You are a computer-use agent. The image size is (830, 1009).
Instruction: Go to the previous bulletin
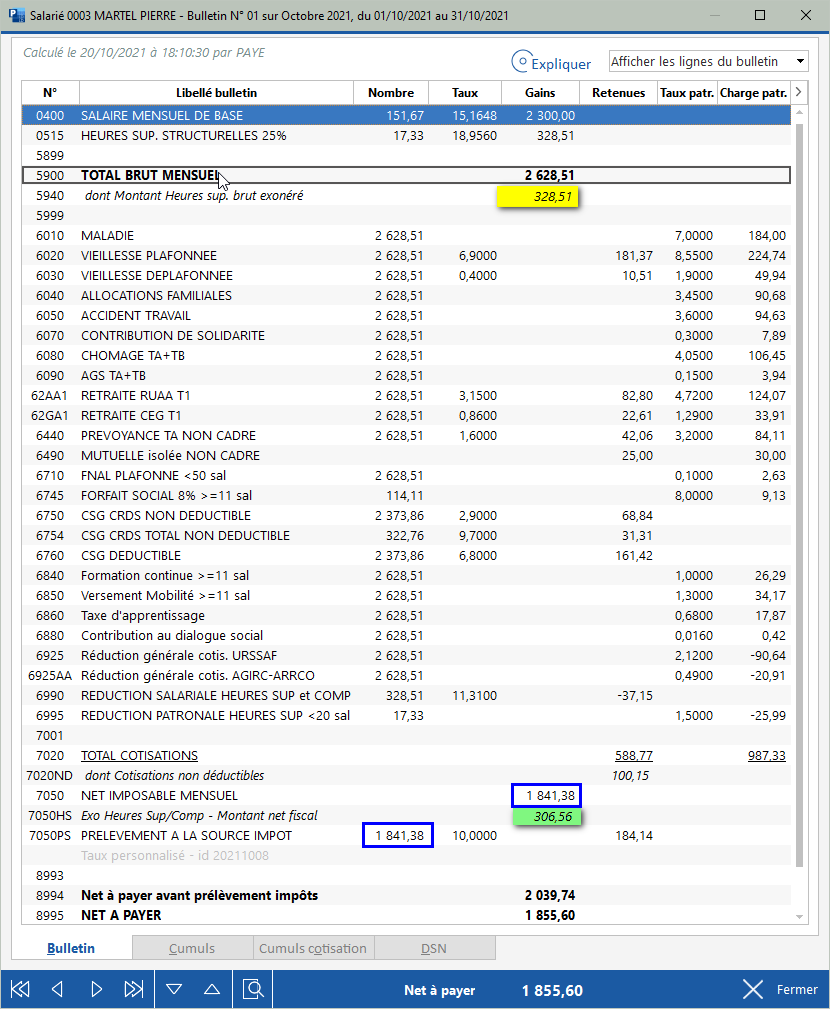(x=57, y=989)
